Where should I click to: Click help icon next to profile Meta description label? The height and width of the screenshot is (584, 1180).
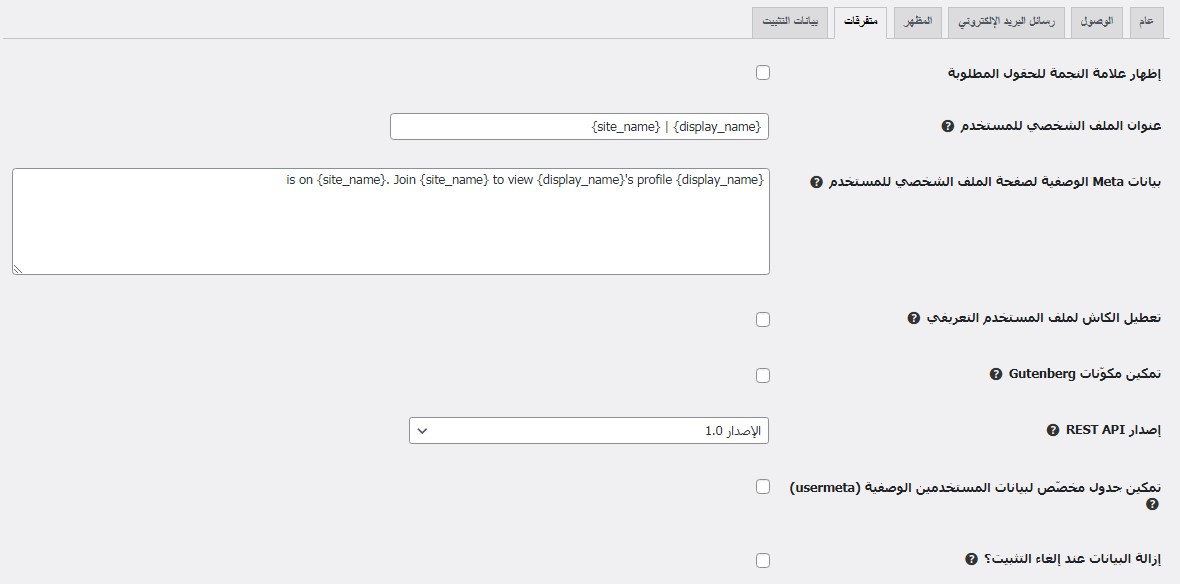coord(816,182)
